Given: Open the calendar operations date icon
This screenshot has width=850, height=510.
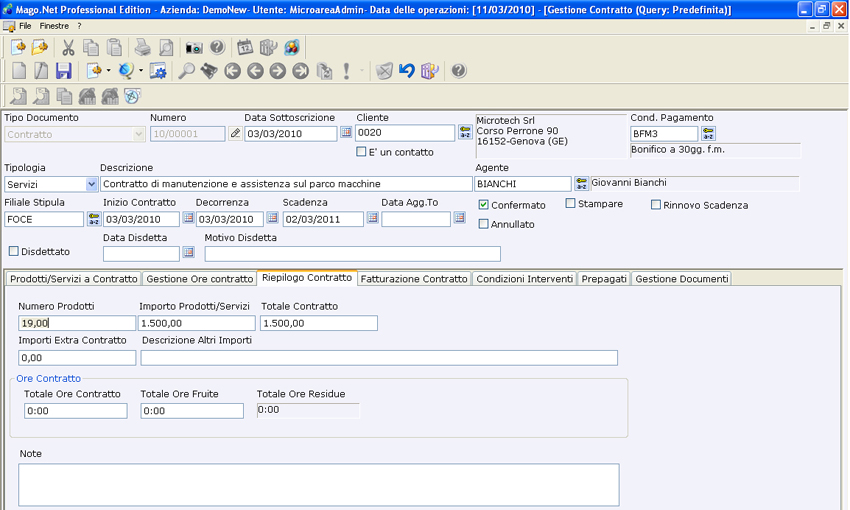Looking at the screenshot, I should tap(245, 48).
